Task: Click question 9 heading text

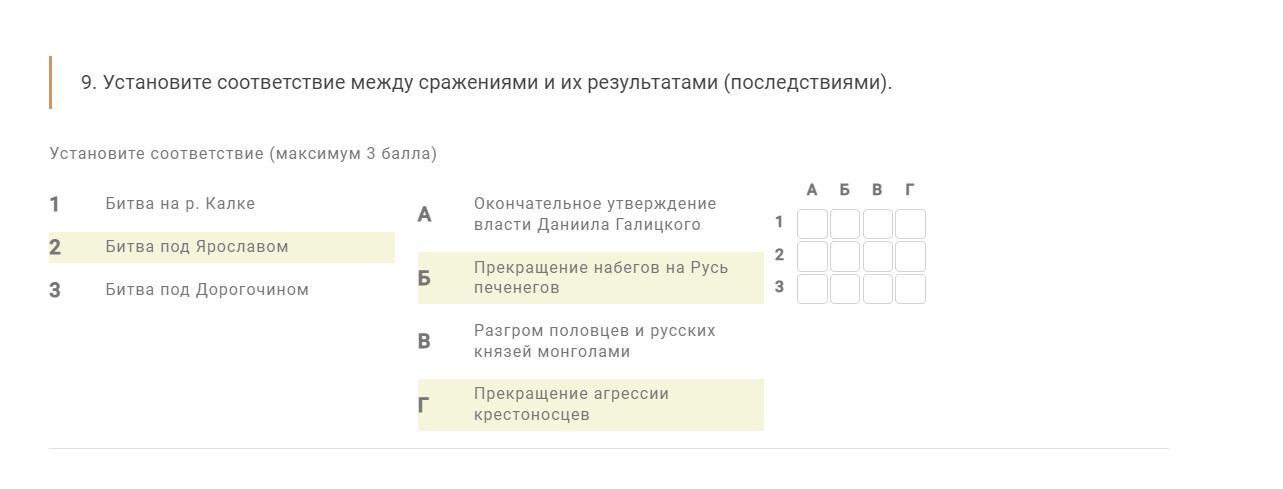Action: tap(487, 82)
